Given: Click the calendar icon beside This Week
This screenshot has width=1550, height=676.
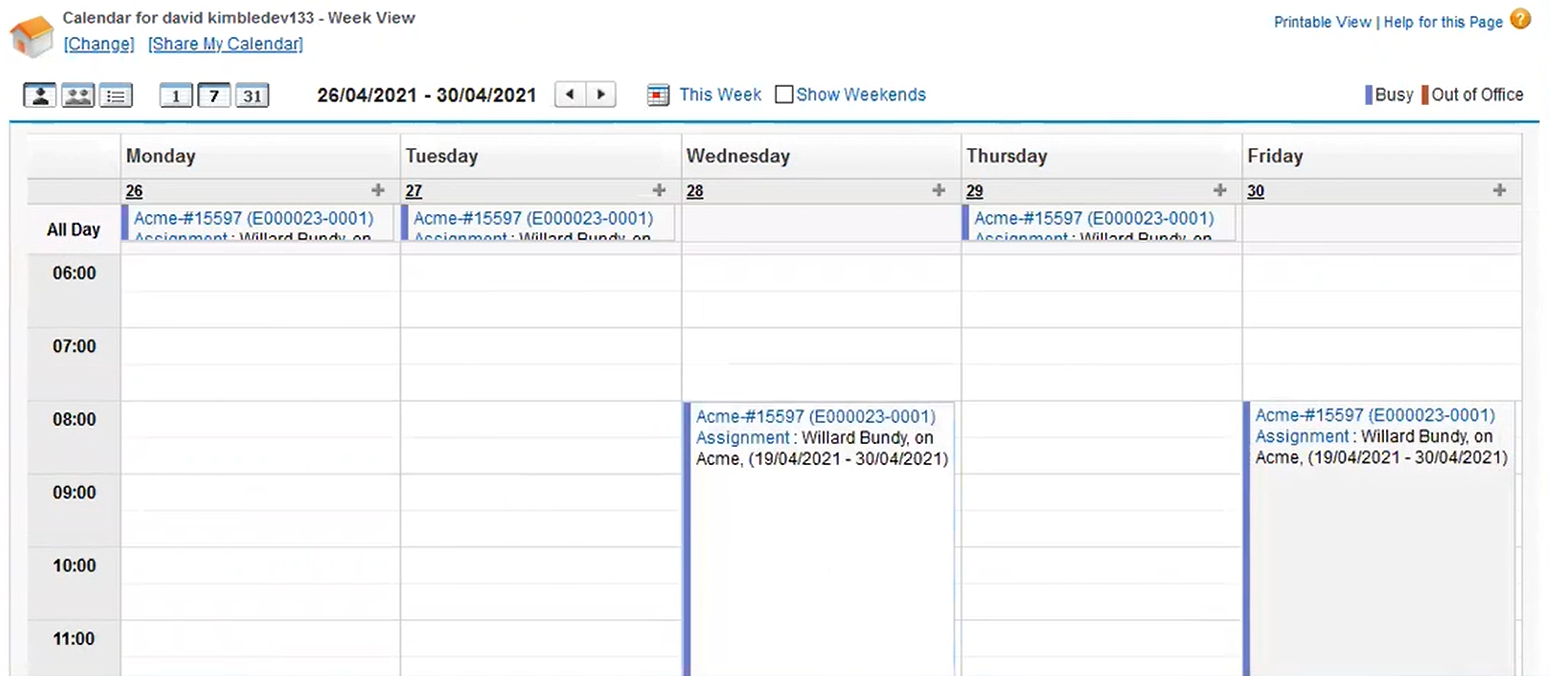Looking at the screenshot, I should [658, 95].
